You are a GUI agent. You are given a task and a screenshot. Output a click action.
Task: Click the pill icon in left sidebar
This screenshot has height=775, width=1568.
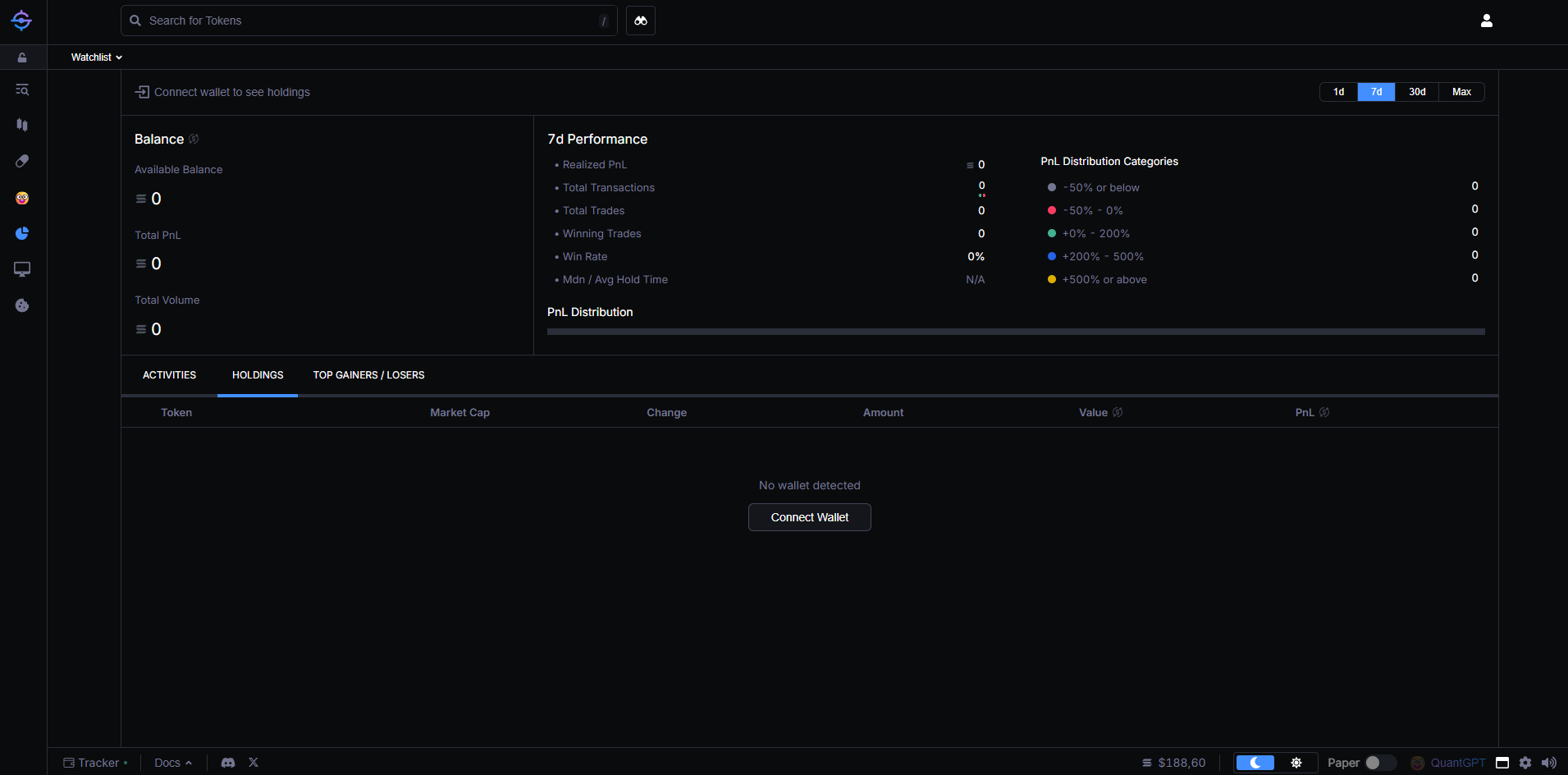click(22, 161)
